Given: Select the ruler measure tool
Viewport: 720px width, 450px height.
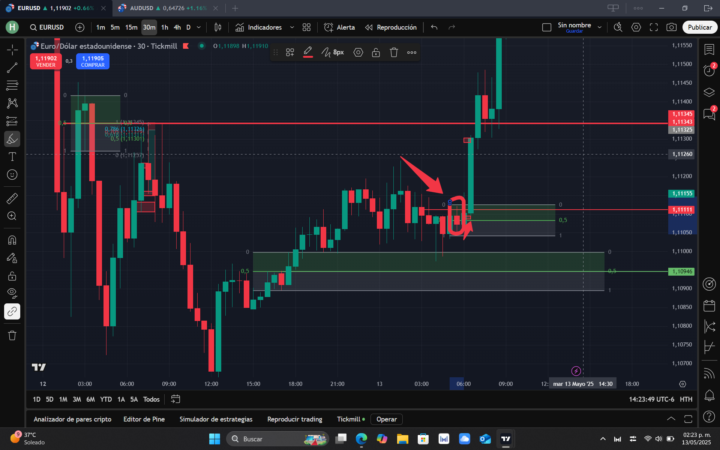Looking at the screenshot, I should pos(12,198).
